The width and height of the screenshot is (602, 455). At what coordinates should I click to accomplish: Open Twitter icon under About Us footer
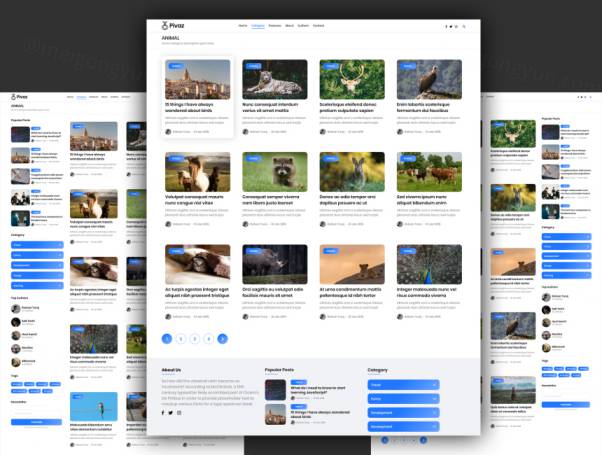click(x=171, y=413)
